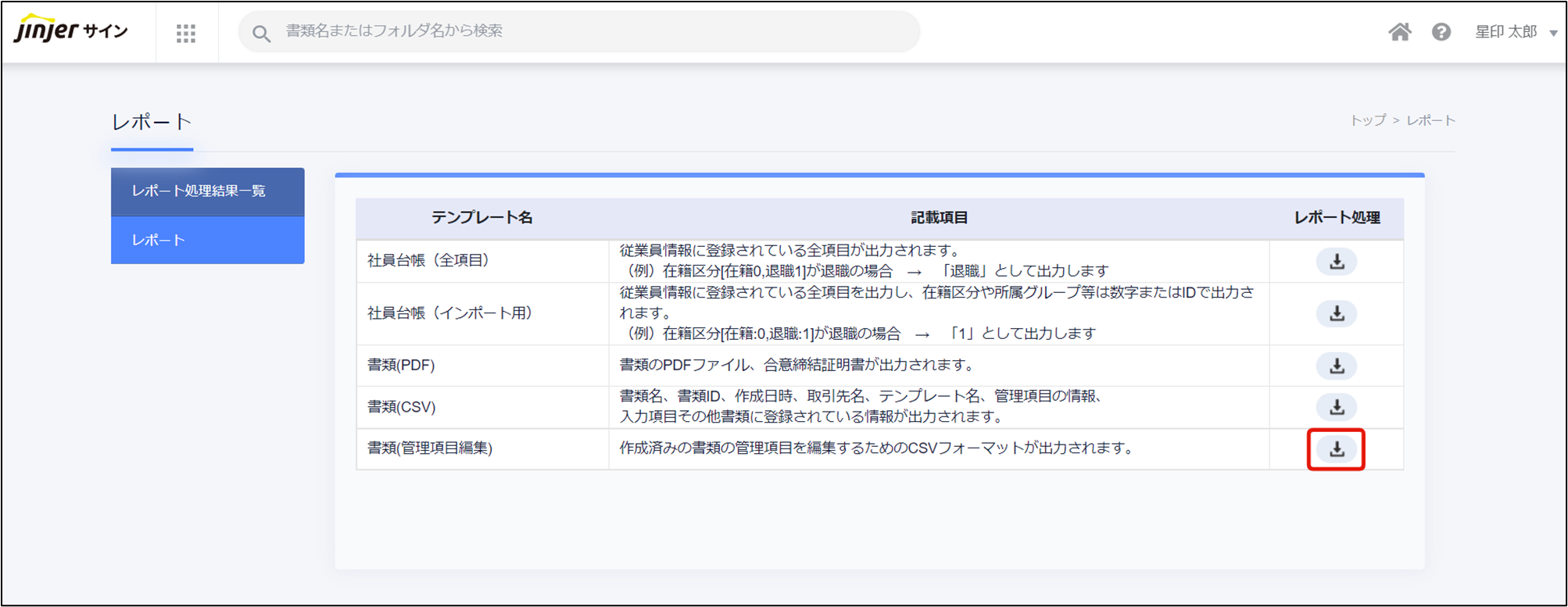The width and height of the screenshot is (1568, 607).
Task: Download 書類(PDF) report
Action: tap(1337, 366)
